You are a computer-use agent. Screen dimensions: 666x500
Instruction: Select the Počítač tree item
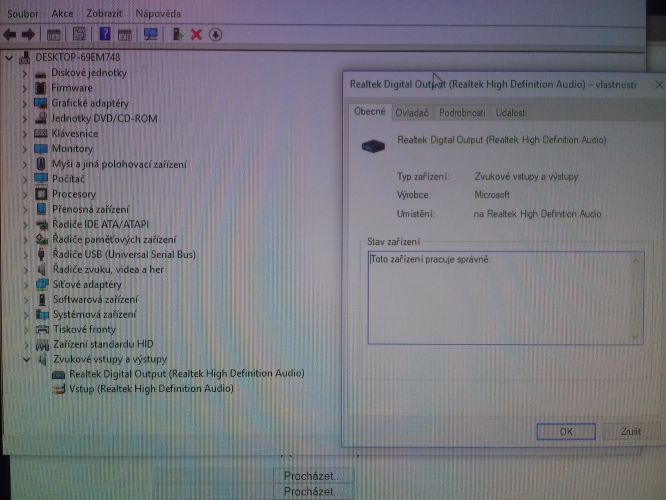(x=68, y=179)
